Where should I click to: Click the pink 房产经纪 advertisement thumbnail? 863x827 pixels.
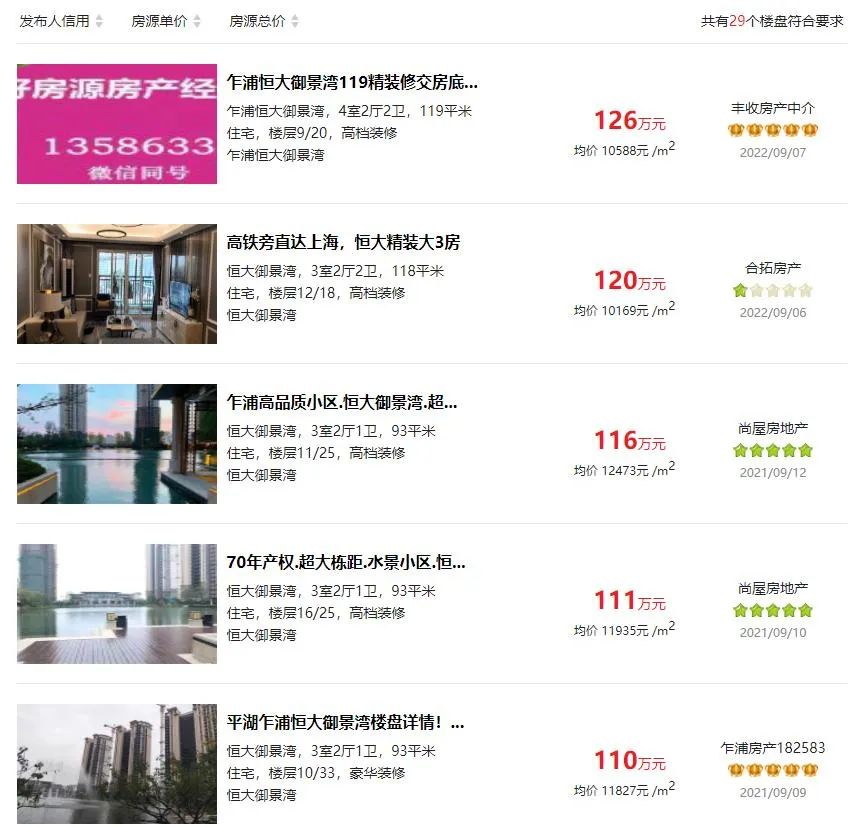(x=117, y=124)
